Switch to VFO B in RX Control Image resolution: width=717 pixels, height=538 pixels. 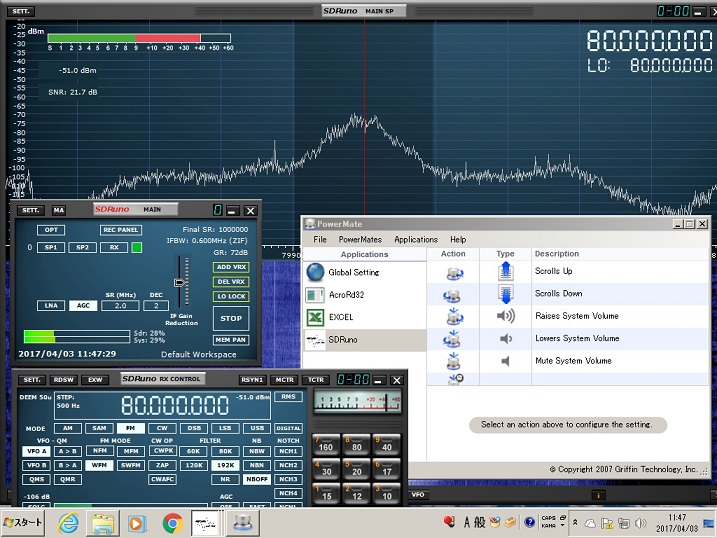coord(37,465)
